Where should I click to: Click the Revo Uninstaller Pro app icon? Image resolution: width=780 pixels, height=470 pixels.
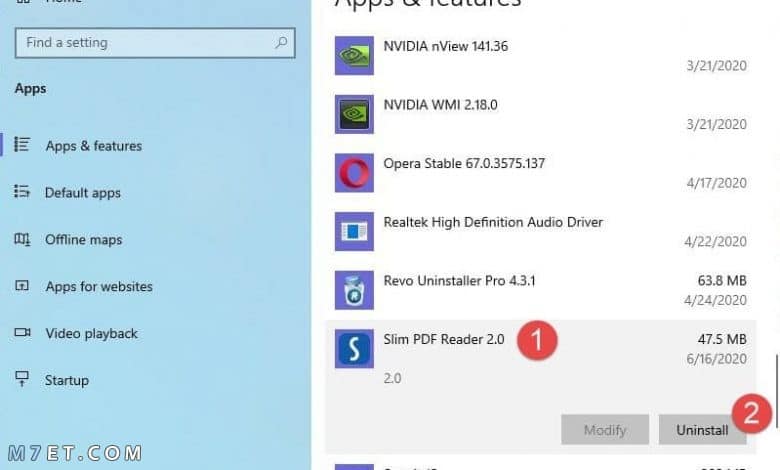coord(354,290)
